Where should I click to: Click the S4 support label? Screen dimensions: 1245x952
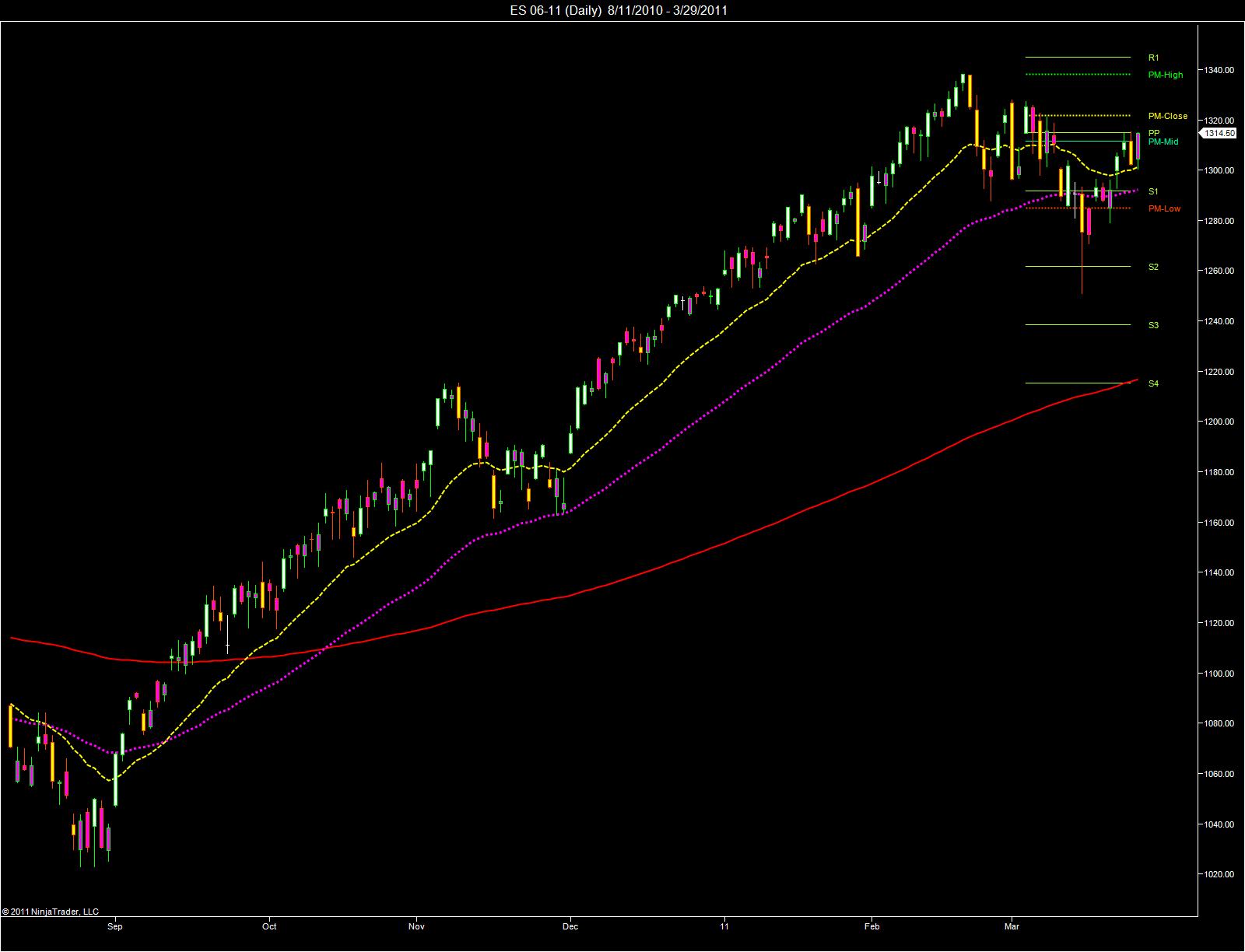1153,383
